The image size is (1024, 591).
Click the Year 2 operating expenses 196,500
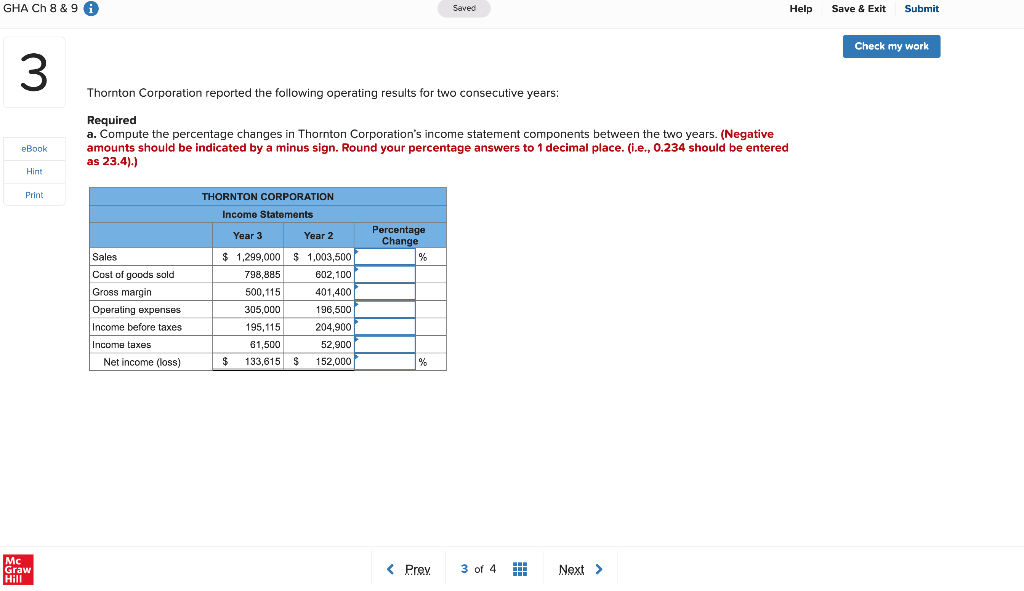click(x=333, y=310)
